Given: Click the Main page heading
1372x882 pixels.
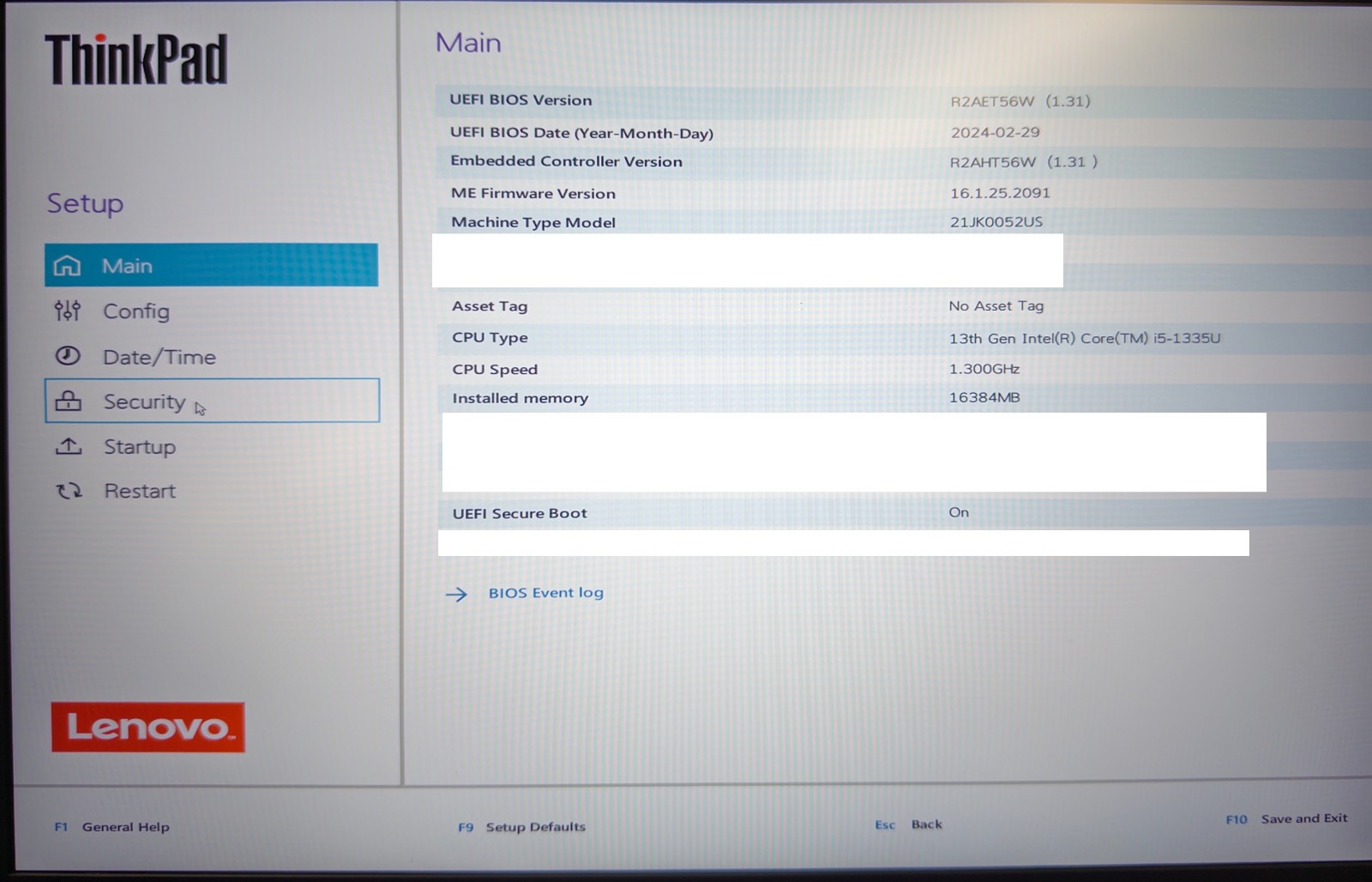Looking at the screenshot, I should tap(468, 43).
